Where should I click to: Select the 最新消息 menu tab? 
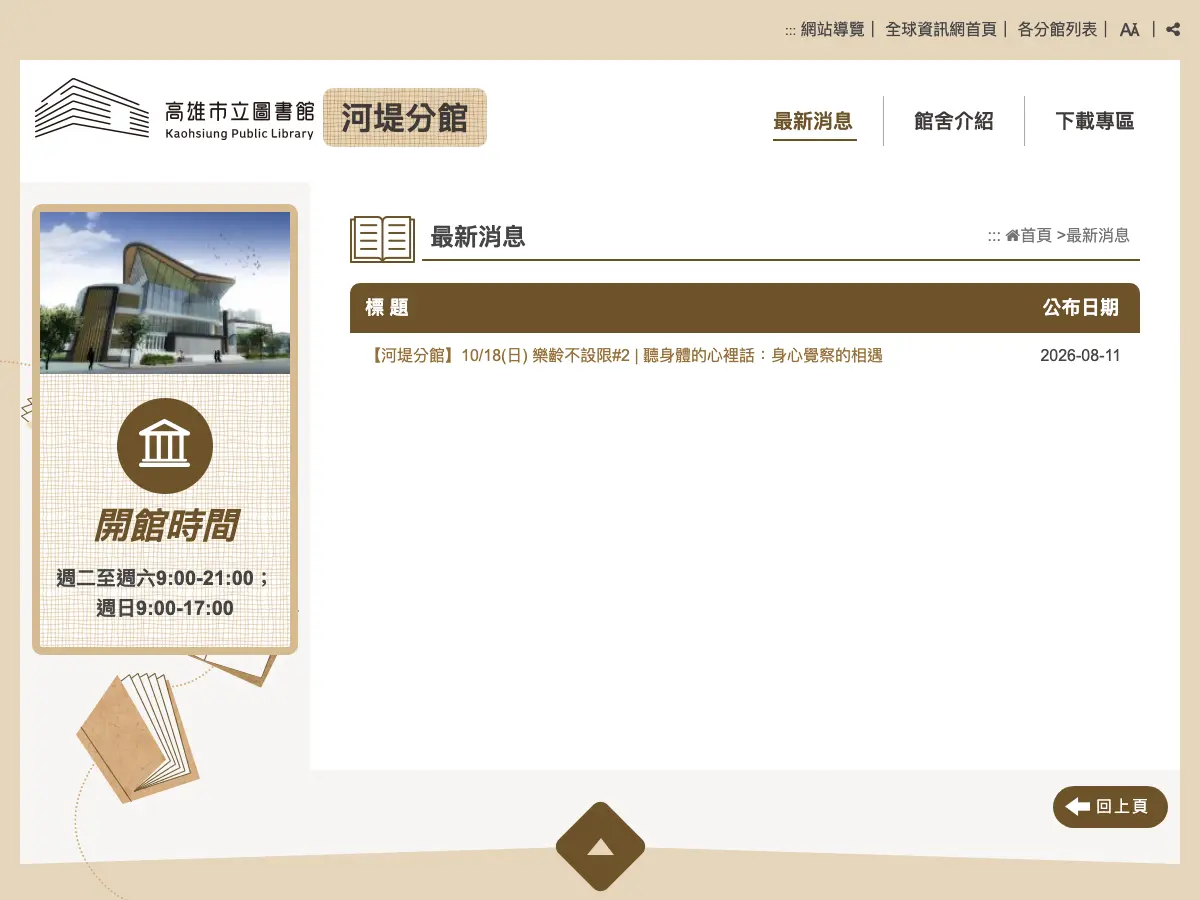pos(813,122)
